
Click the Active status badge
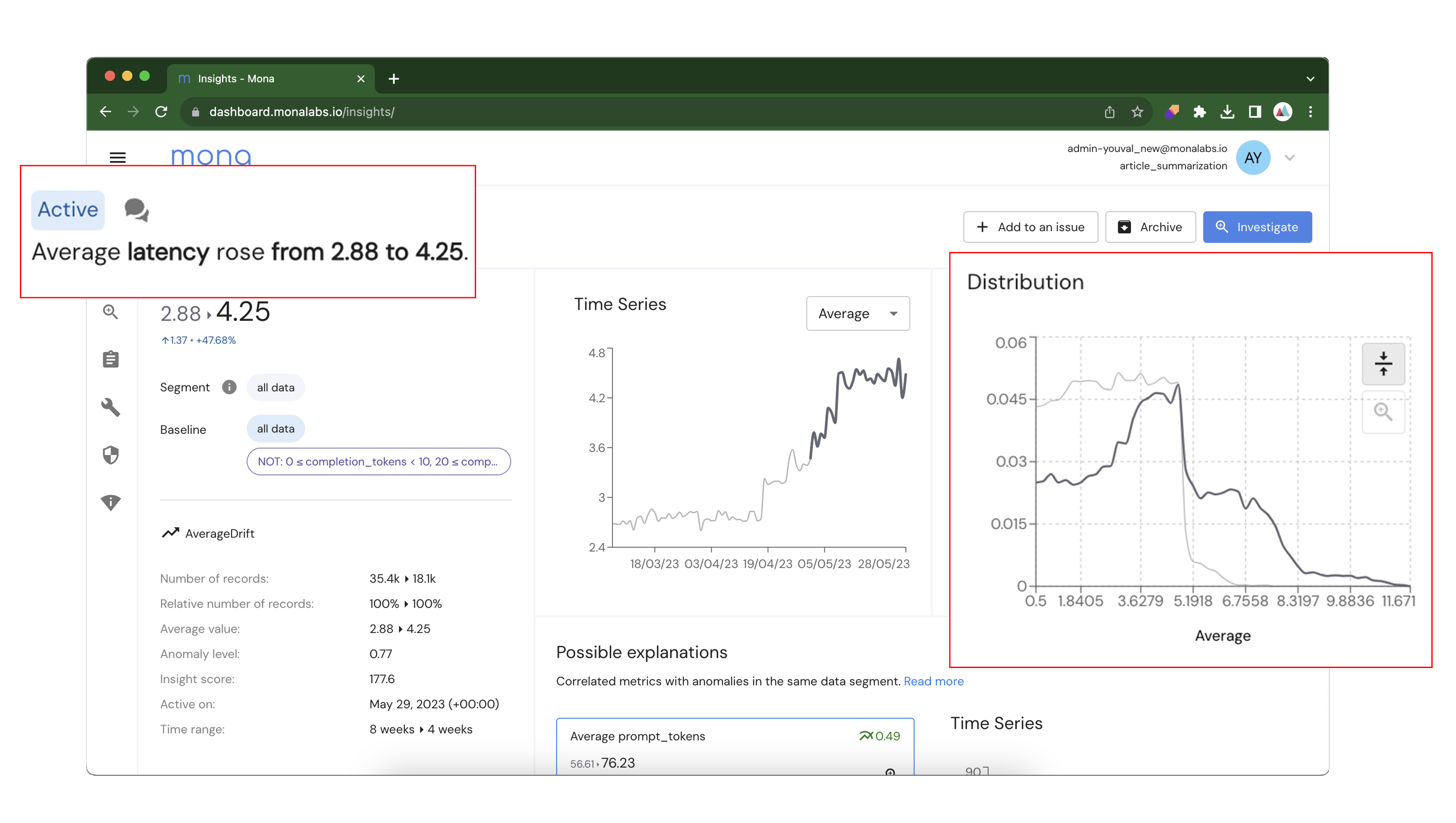(x=66, y=210)
